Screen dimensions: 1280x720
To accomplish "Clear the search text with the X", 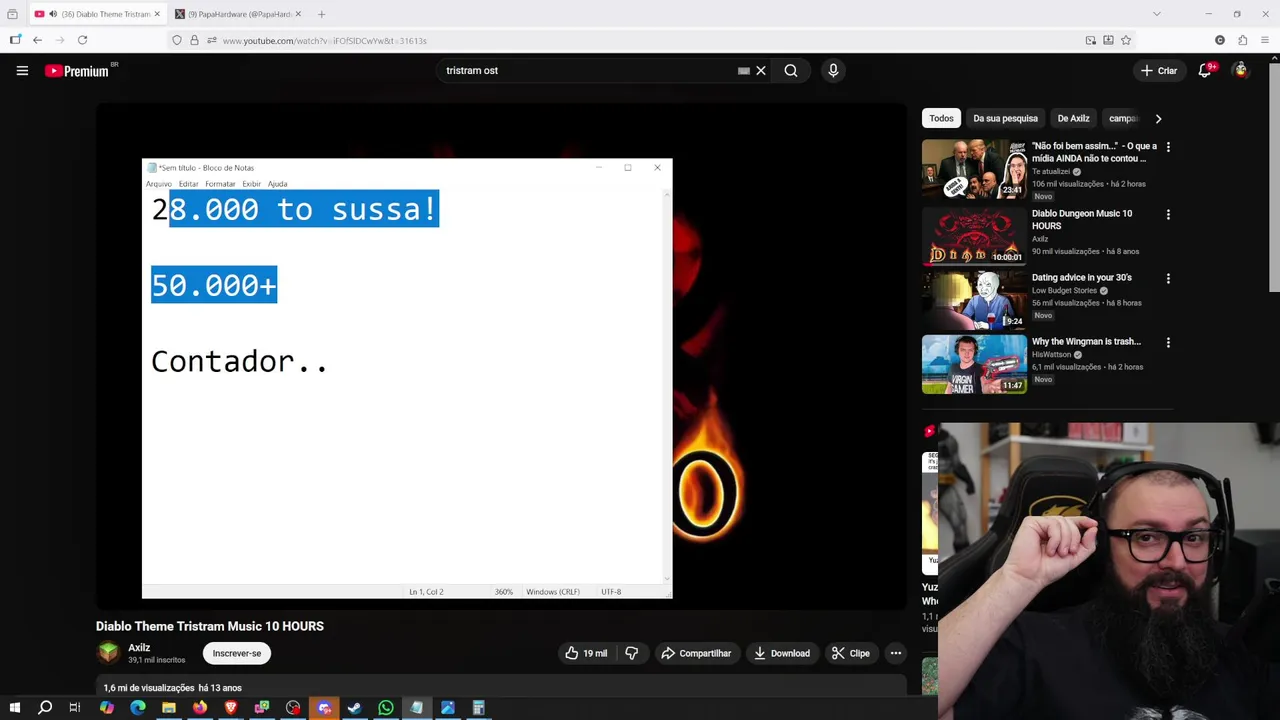I will click(x=761, y=71).
